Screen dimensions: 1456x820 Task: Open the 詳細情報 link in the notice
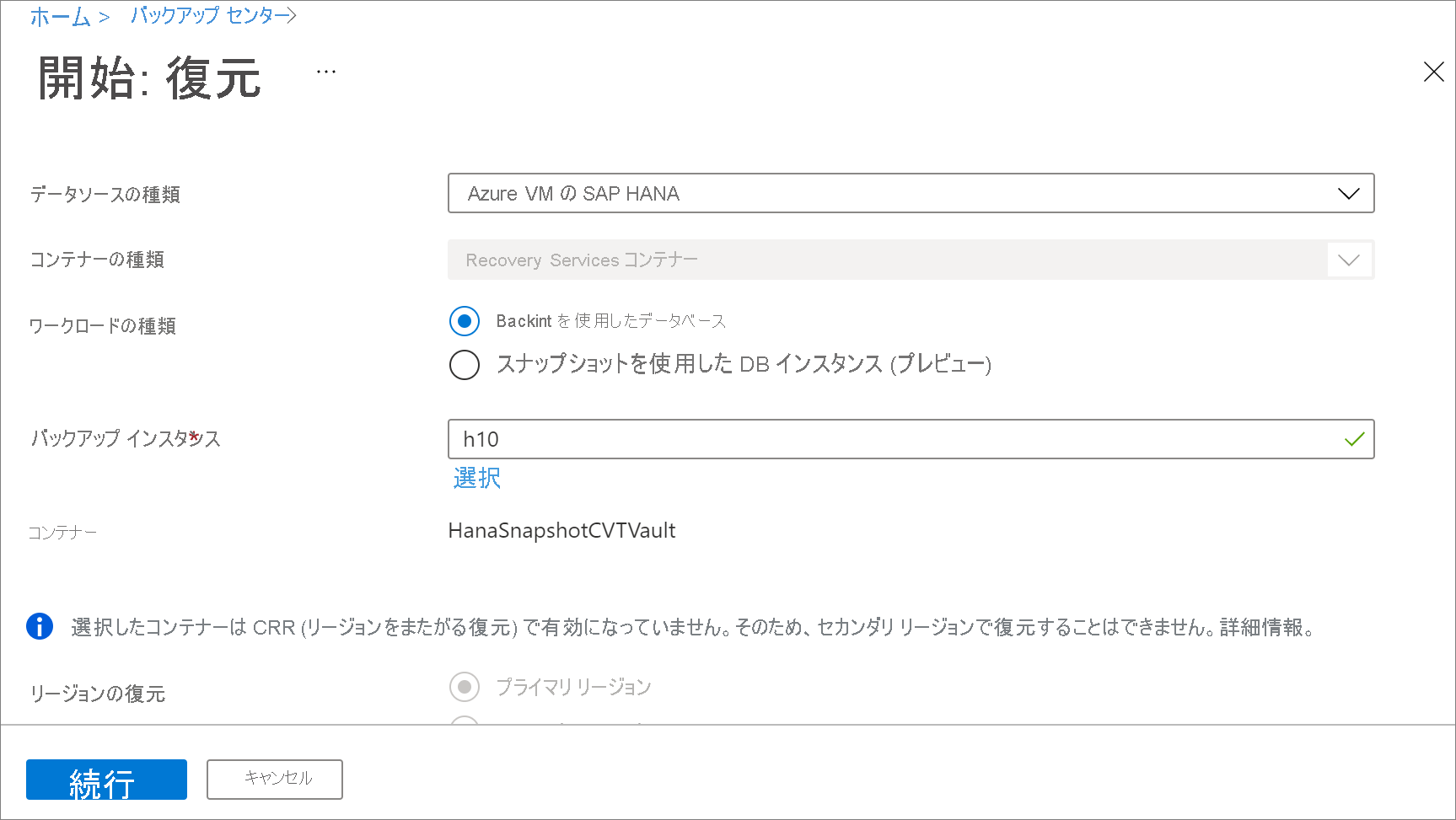pyautogui.click(x=1261, y=628)
